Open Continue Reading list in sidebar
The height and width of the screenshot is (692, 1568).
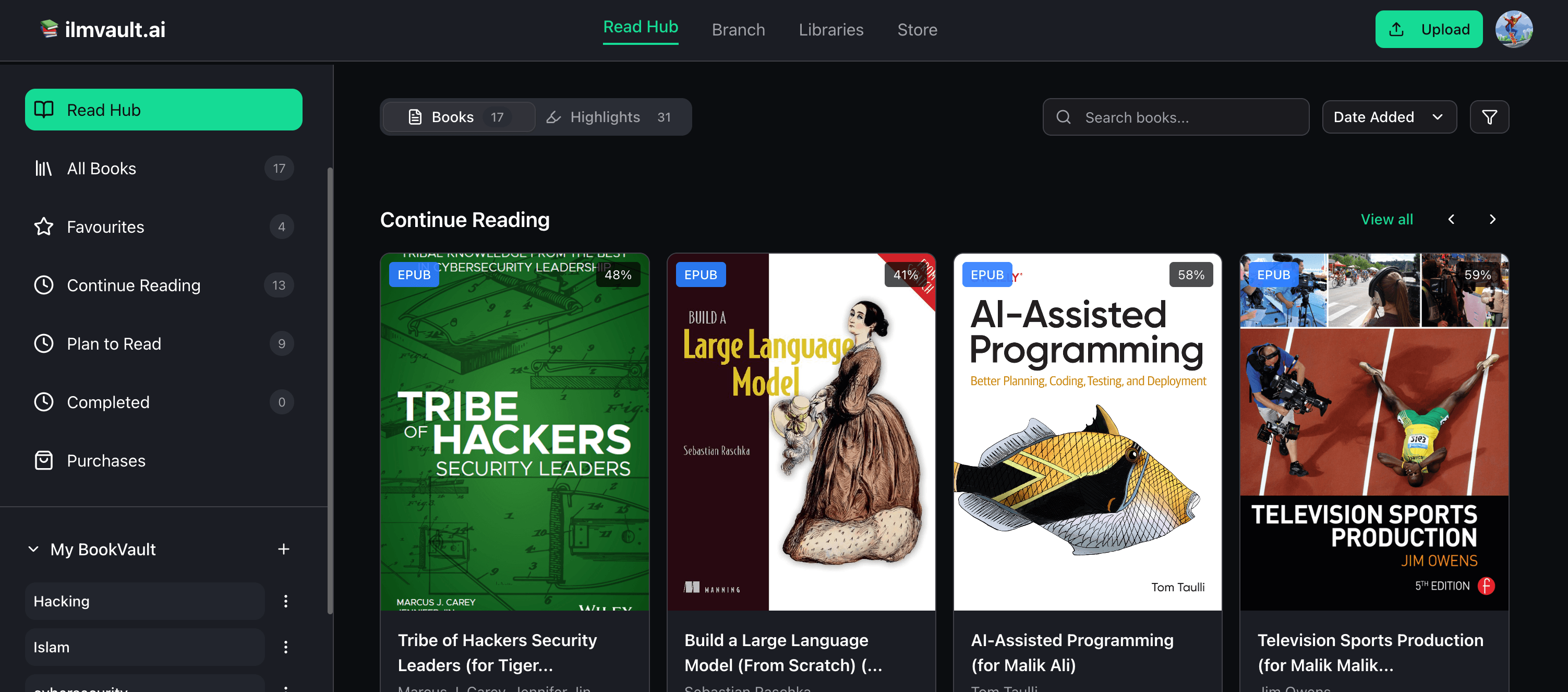tap(163, 285)
